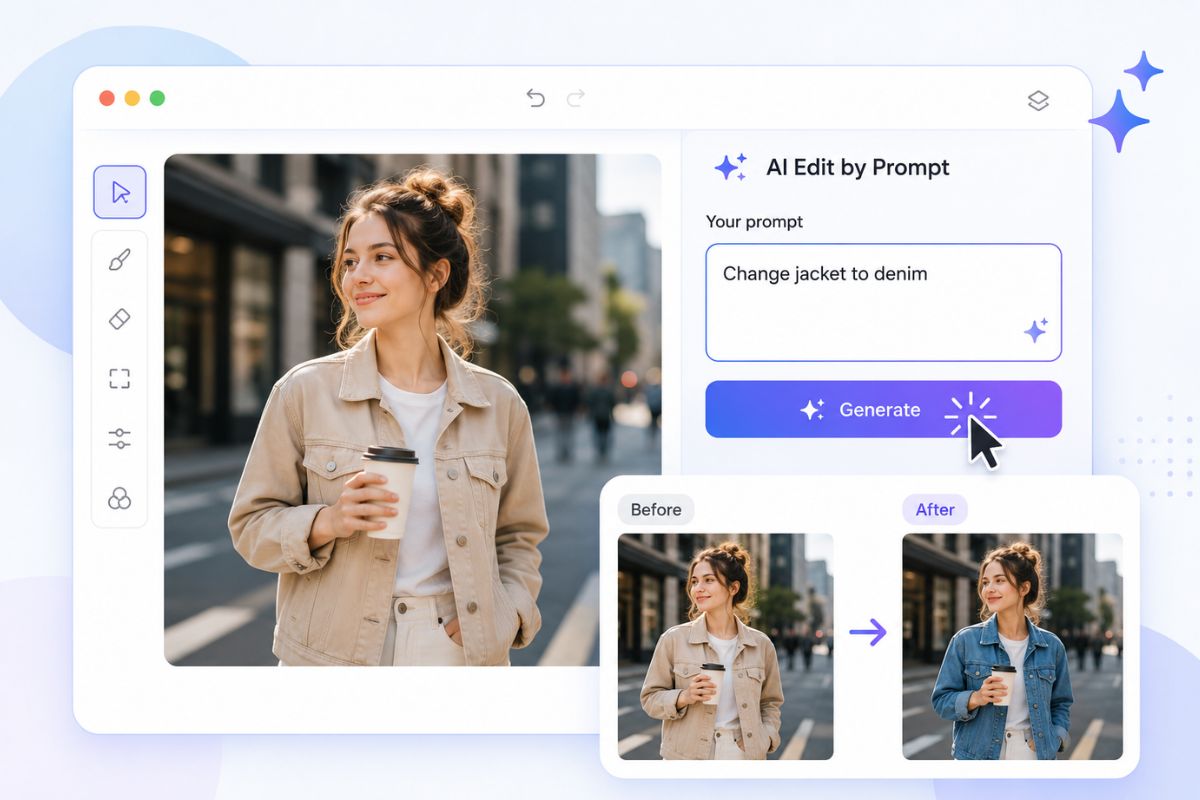Click the Undo arrow
The width and height of the screenshot is (1200, 800).
(536, 98)
